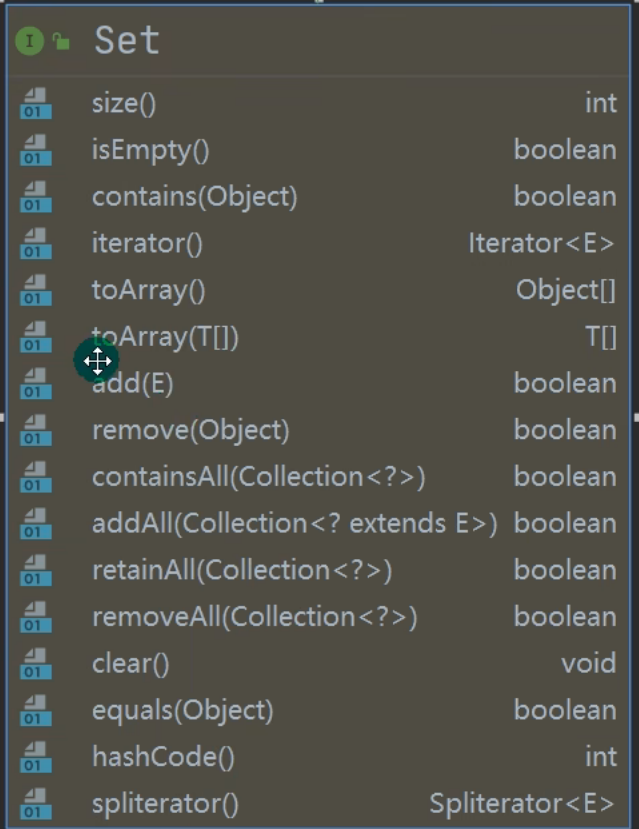Click the method icon beside contains(Object)
Screen dimensions: 639x829
[36, 197]
